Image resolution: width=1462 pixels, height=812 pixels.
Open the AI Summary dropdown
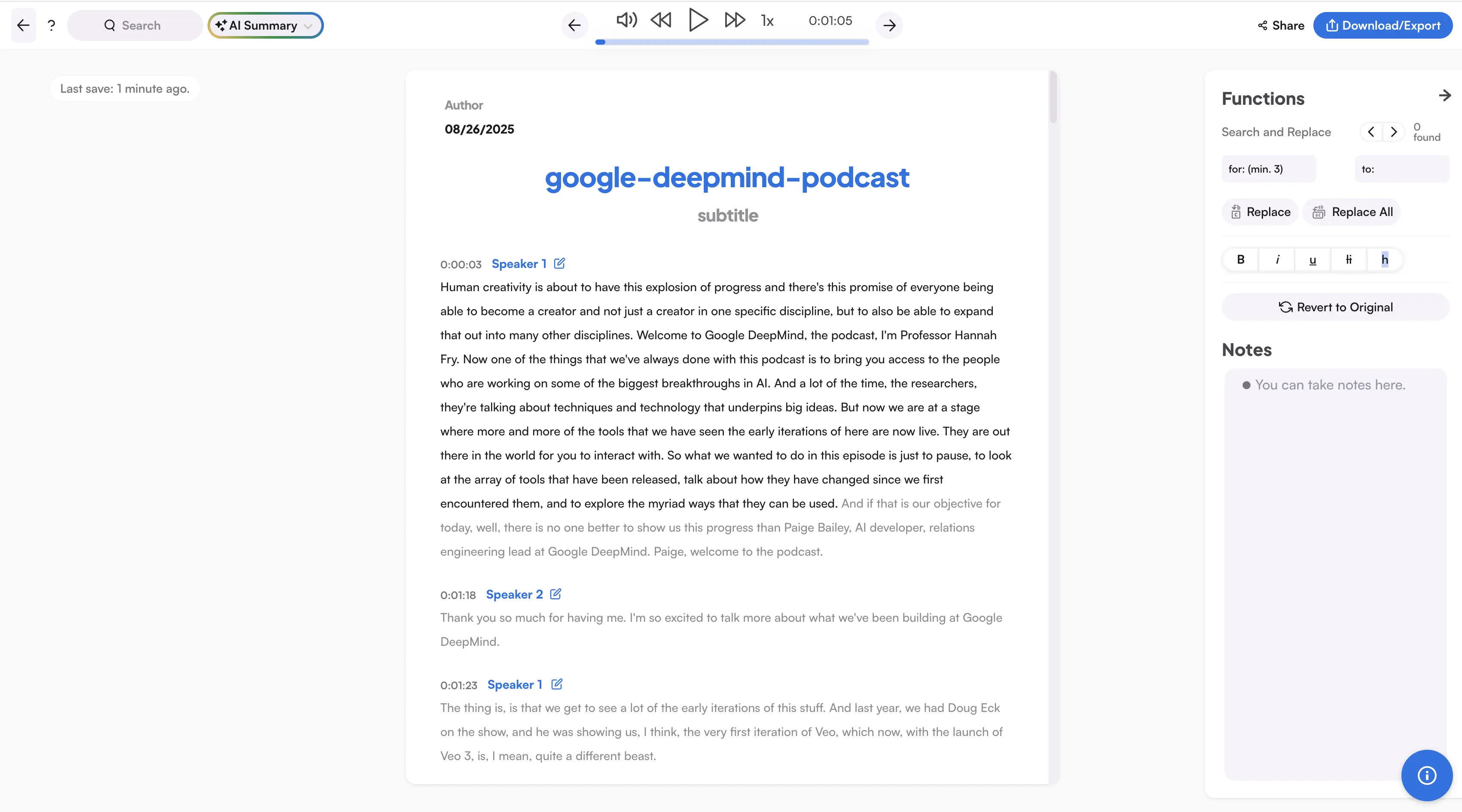[x=265, y=25]
